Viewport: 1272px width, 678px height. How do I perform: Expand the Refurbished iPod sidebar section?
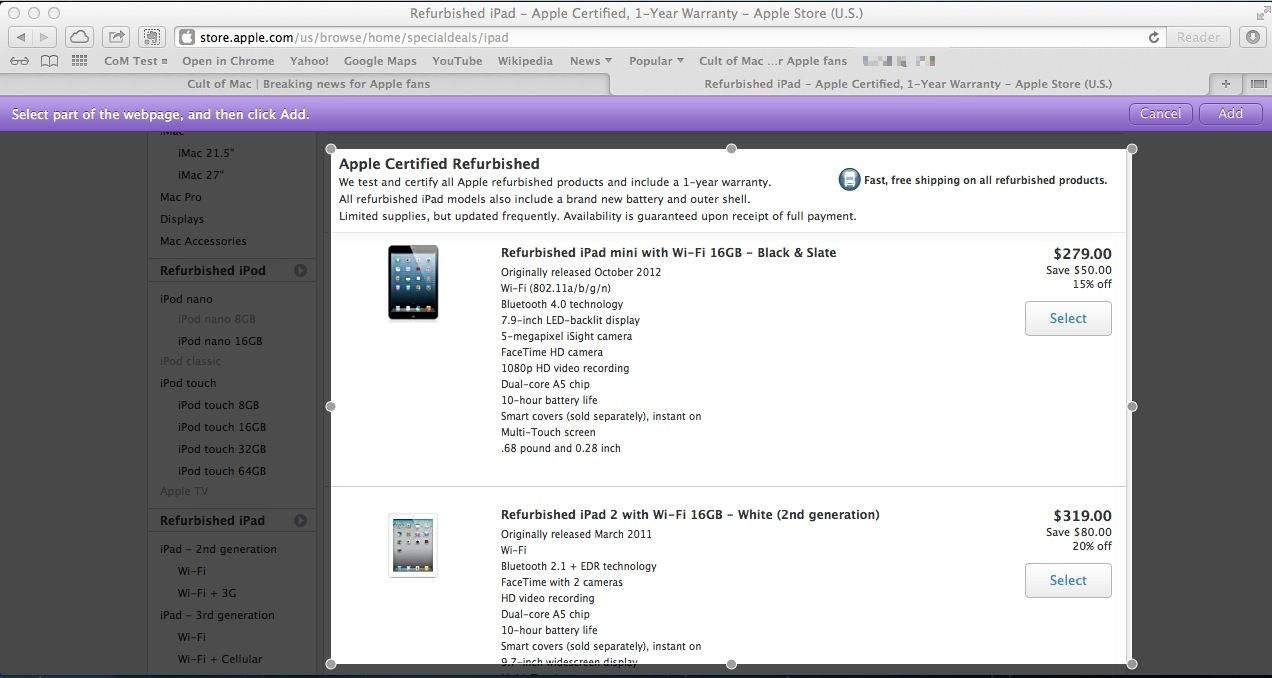click(300, 270)
